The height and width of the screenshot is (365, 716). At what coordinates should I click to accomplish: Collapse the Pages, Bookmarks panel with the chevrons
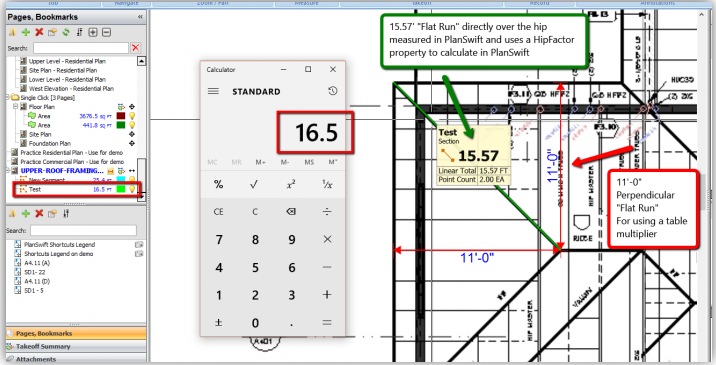tap(140, 17)
